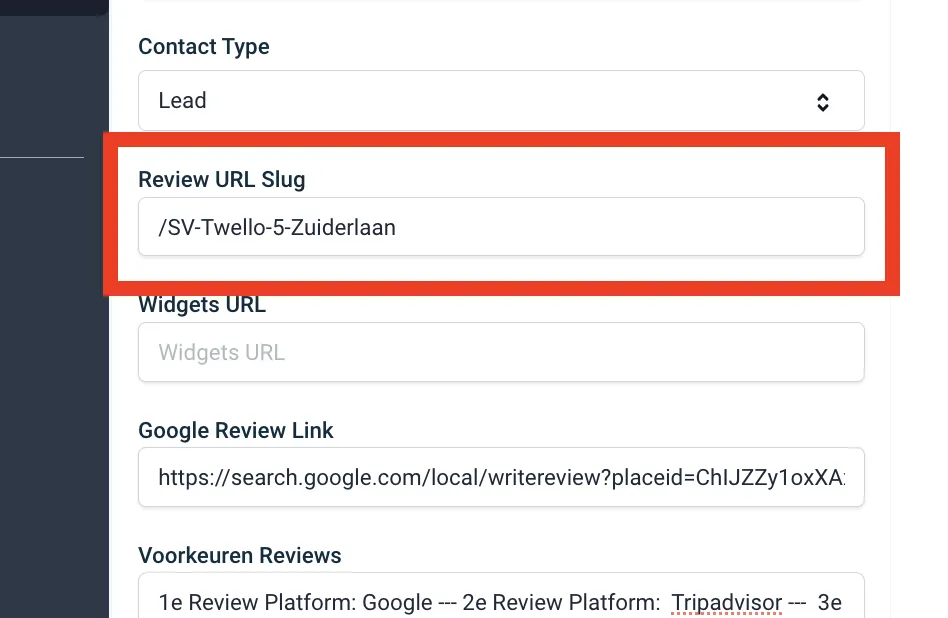Open the Contact Type dropdown

point(500,101)
